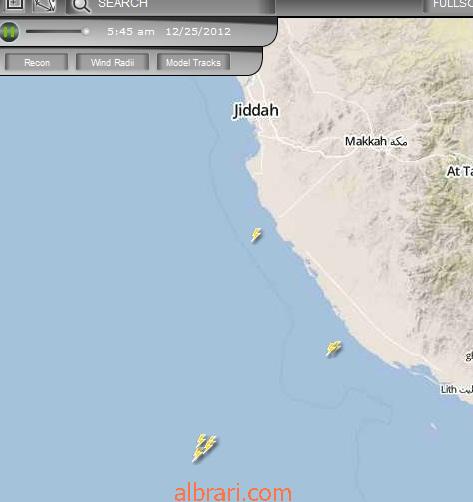Viewport: 473px width, 502px height.
Task: Click the 12/25/2012 date display
Action: click(x=198, y=32)
